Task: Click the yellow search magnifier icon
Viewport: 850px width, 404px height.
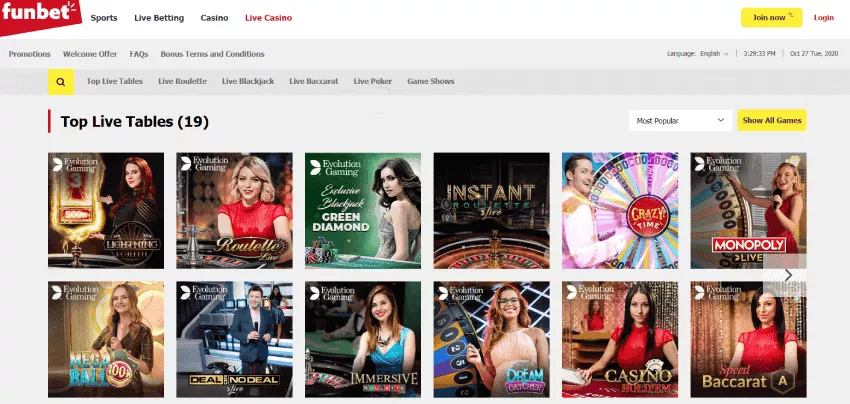Action: pos(61,81)
